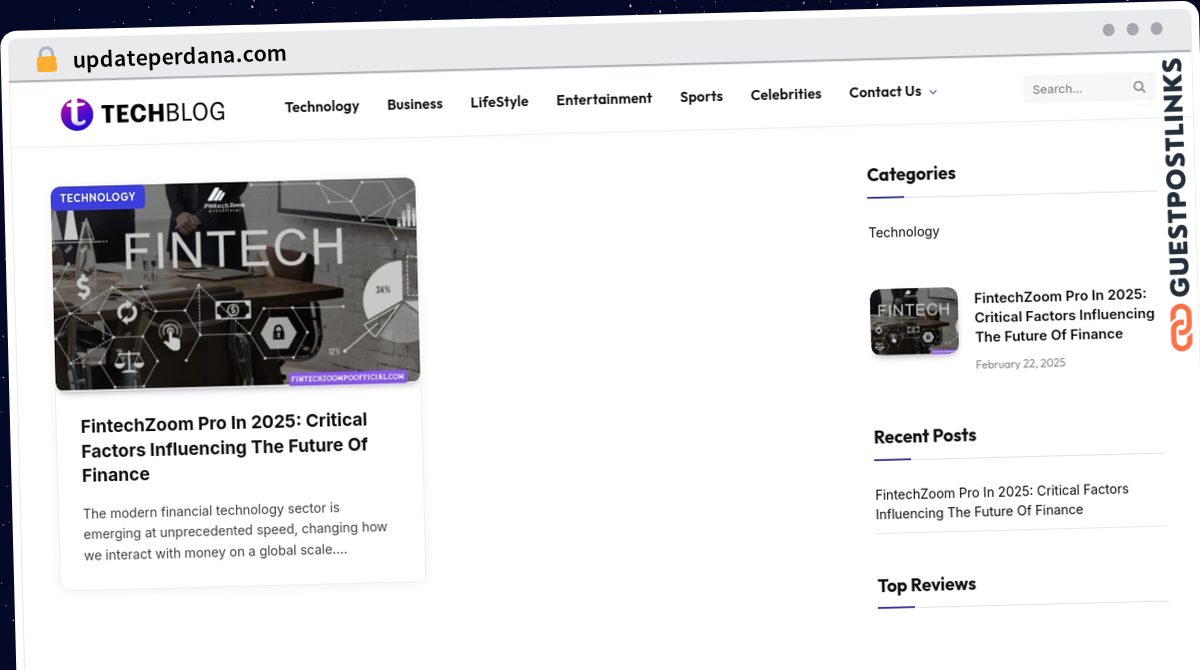
Task: Open the Recent Posts FintechZoom Pro link
Action: click(1002, 501)
